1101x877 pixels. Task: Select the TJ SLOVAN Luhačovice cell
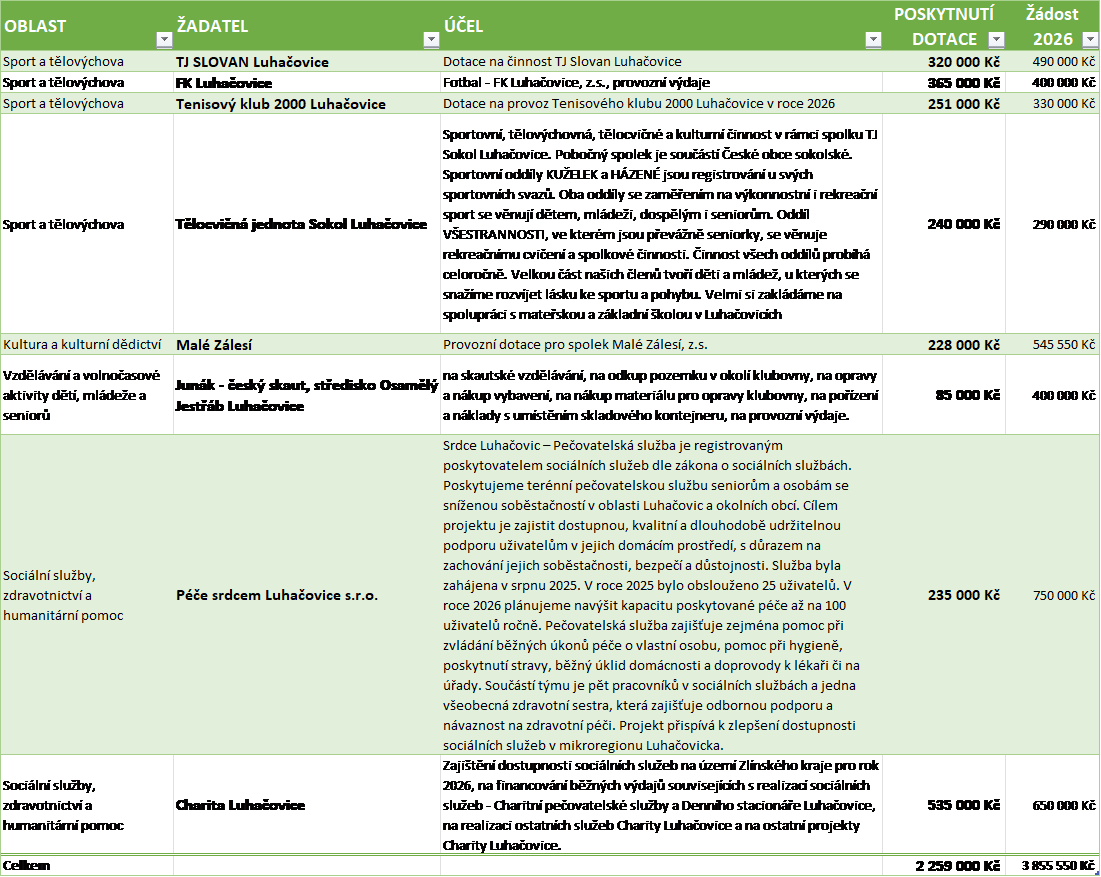click(x=252, y=62)
